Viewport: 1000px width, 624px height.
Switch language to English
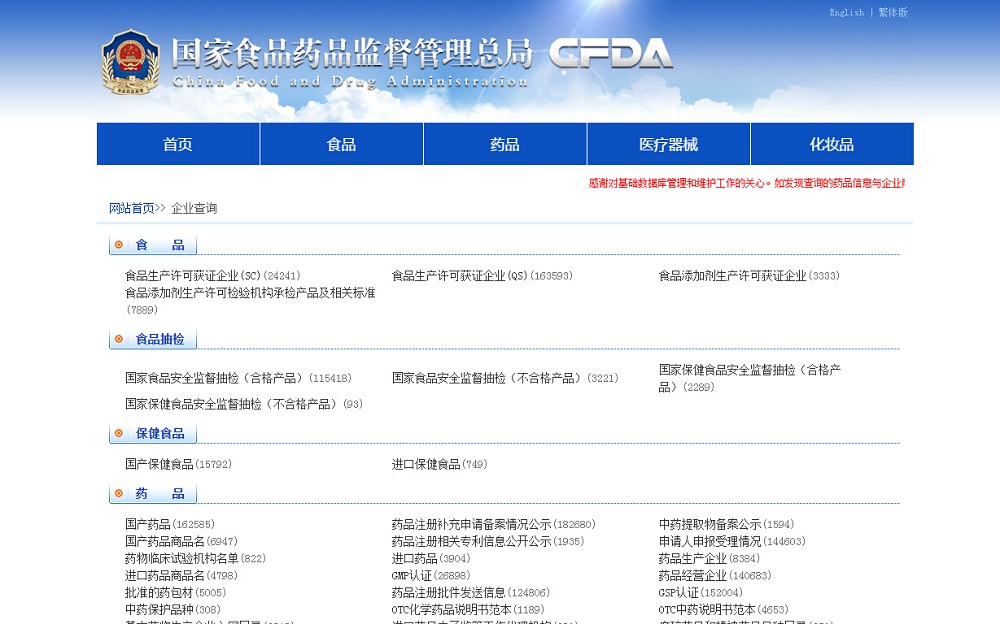(x=846, y=12)
